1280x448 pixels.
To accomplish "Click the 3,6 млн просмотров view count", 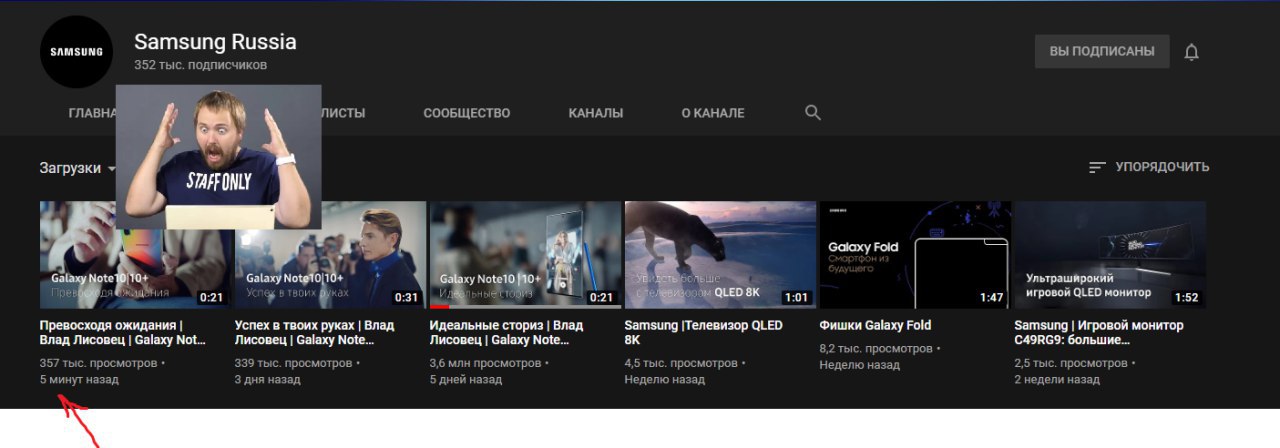I will tap(492, 363).
